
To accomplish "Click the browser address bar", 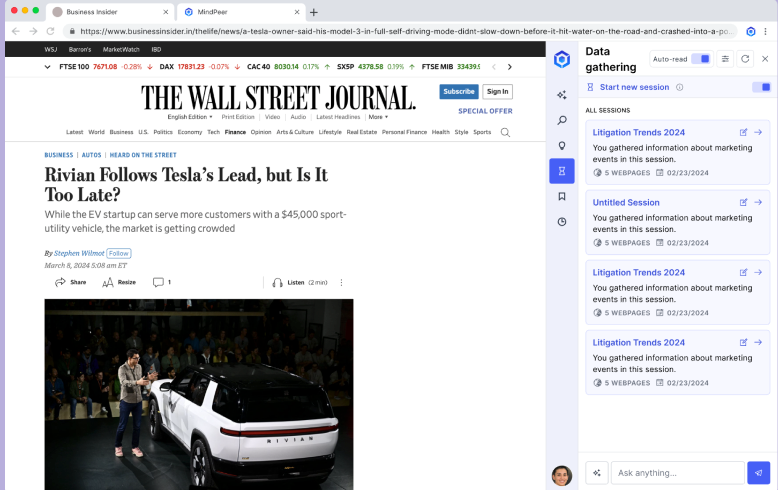I will point(400,31).
